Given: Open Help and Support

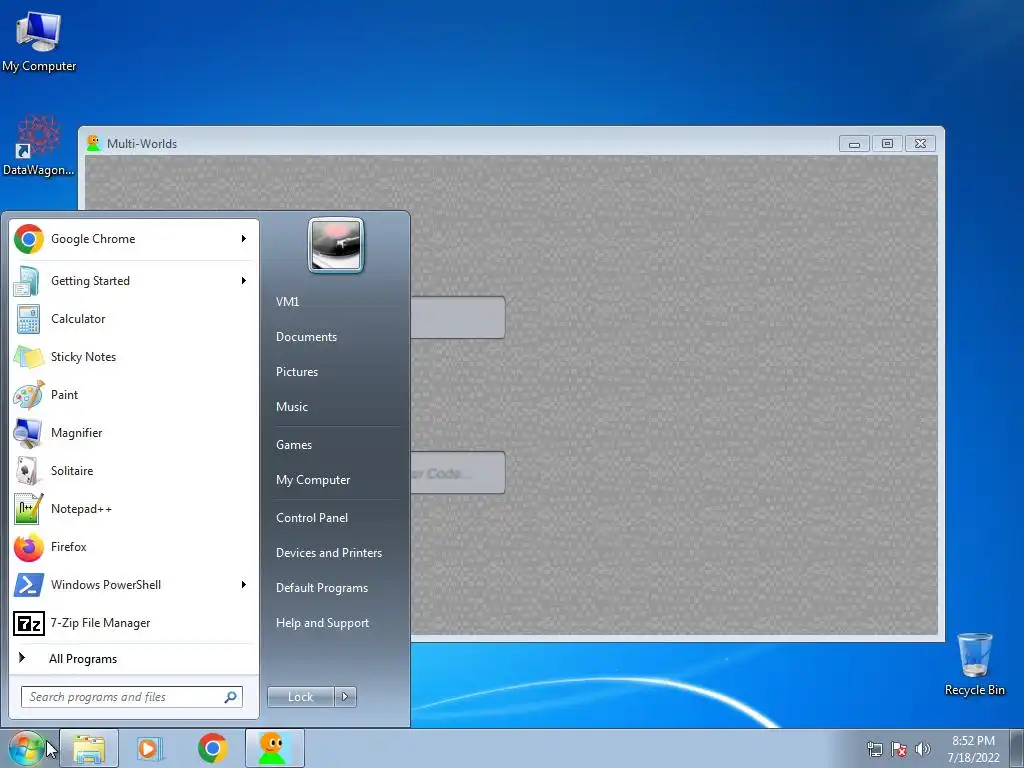Looking at the screenshot, I should tap(323, 623).
